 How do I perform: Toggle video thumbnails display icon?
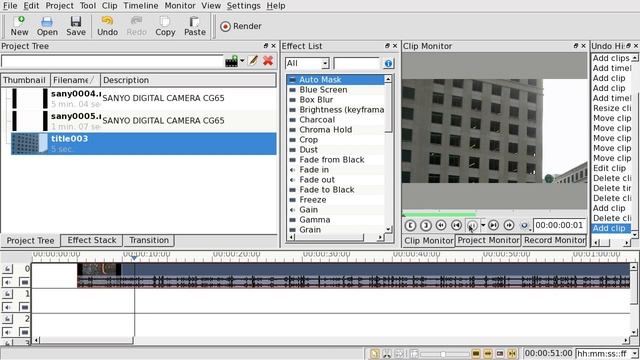tap(476, 353)
